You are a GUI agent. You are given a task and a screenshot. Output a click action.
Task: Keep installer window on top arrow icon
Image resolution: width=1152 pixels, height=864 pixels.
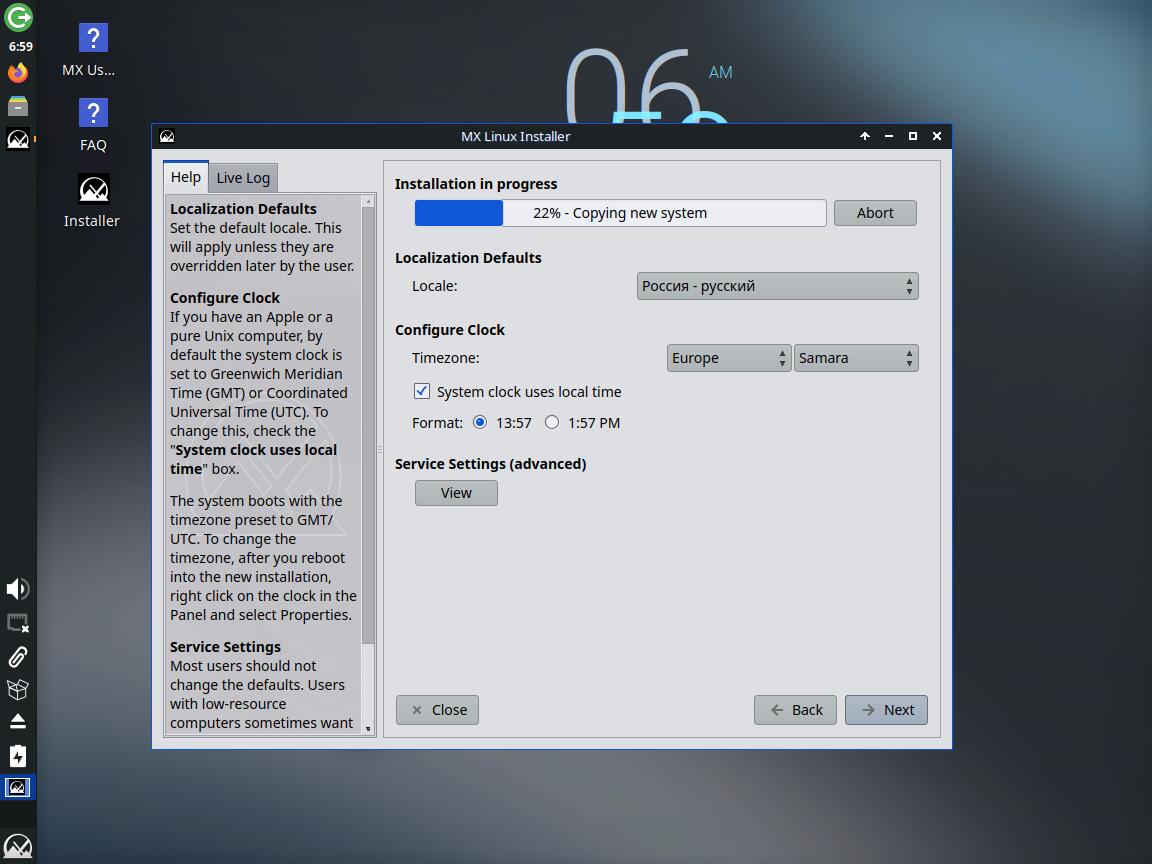(865, 136)
